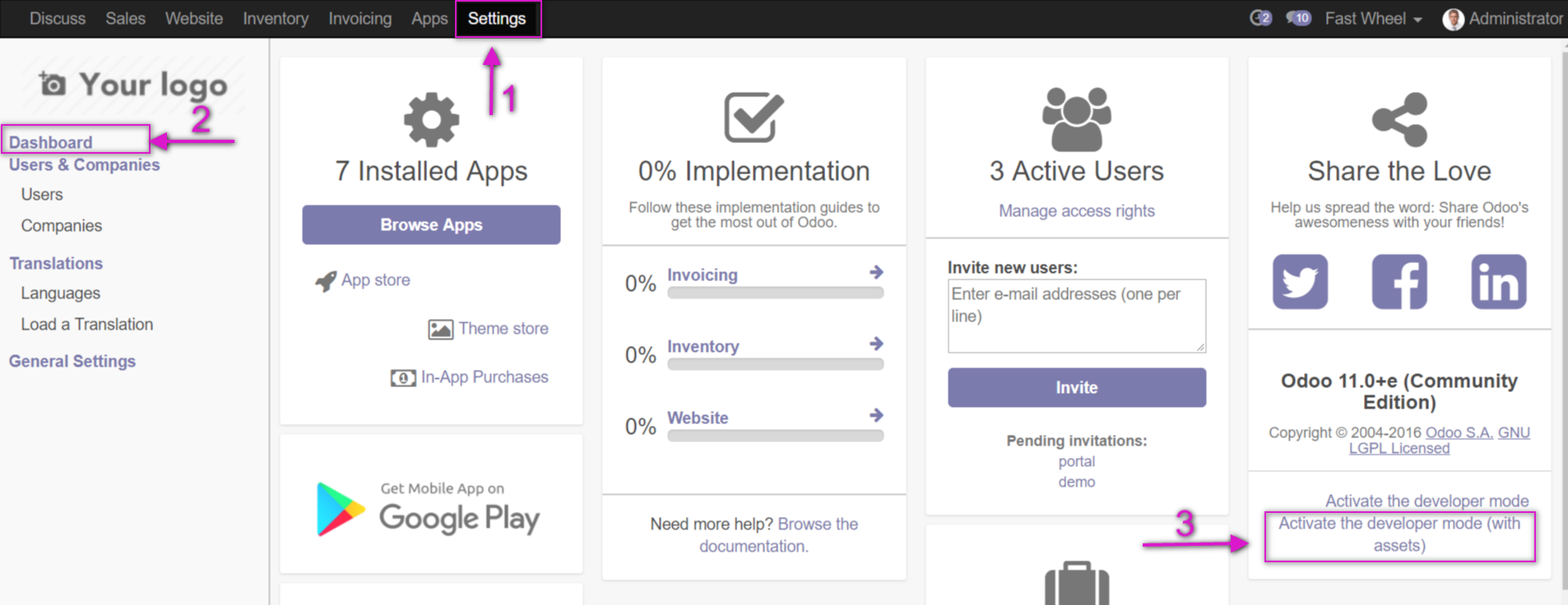Click the conversations counter icon showing 10
The image size is (1568, 605).
point(1299,18)
